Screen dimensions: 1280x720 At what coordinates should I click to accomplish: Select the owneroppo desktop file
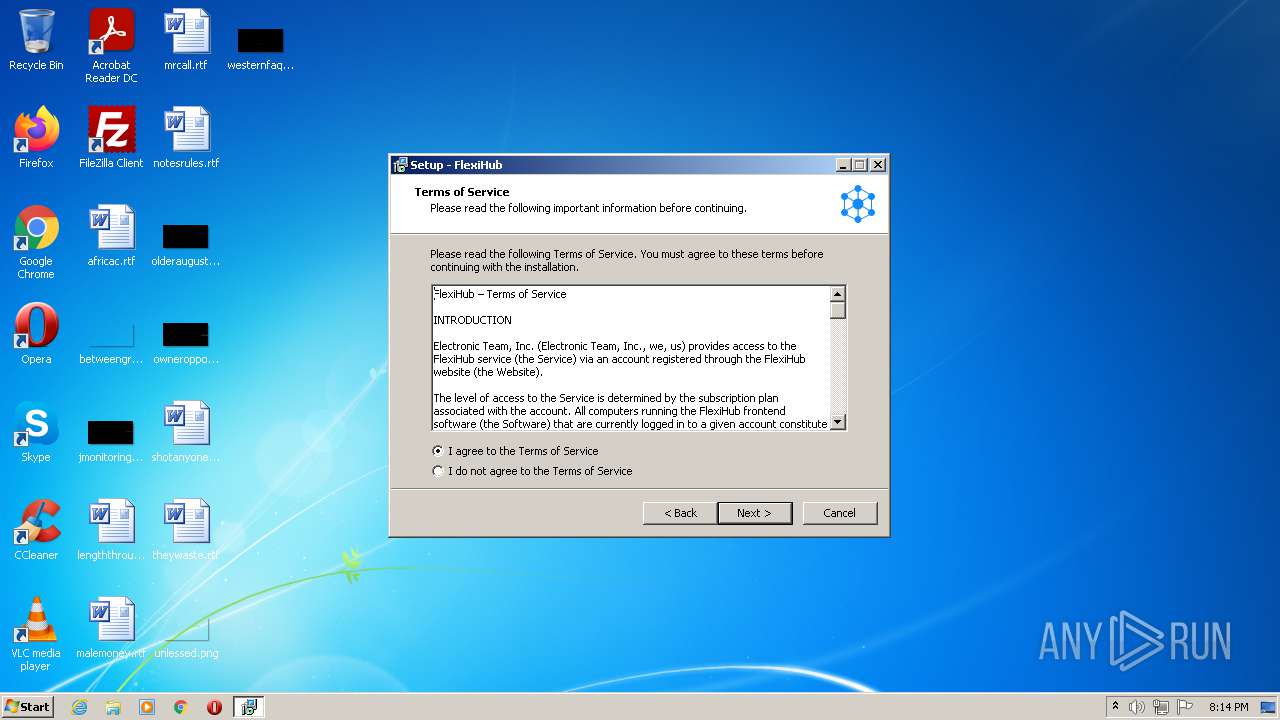pos(186,342)
